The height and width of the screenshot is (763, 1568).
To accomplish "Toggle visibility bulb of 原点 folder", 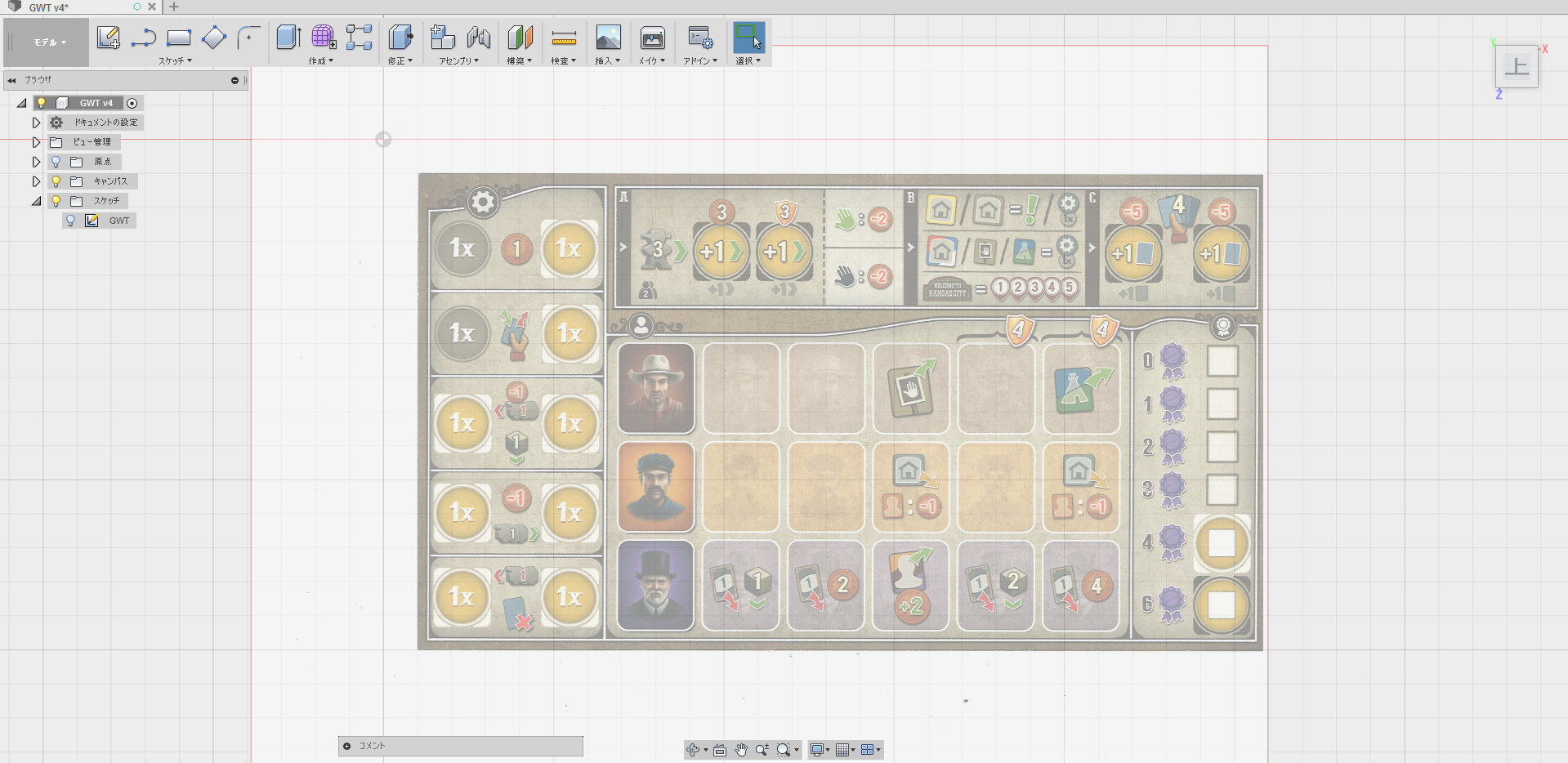I will point(56,162).
